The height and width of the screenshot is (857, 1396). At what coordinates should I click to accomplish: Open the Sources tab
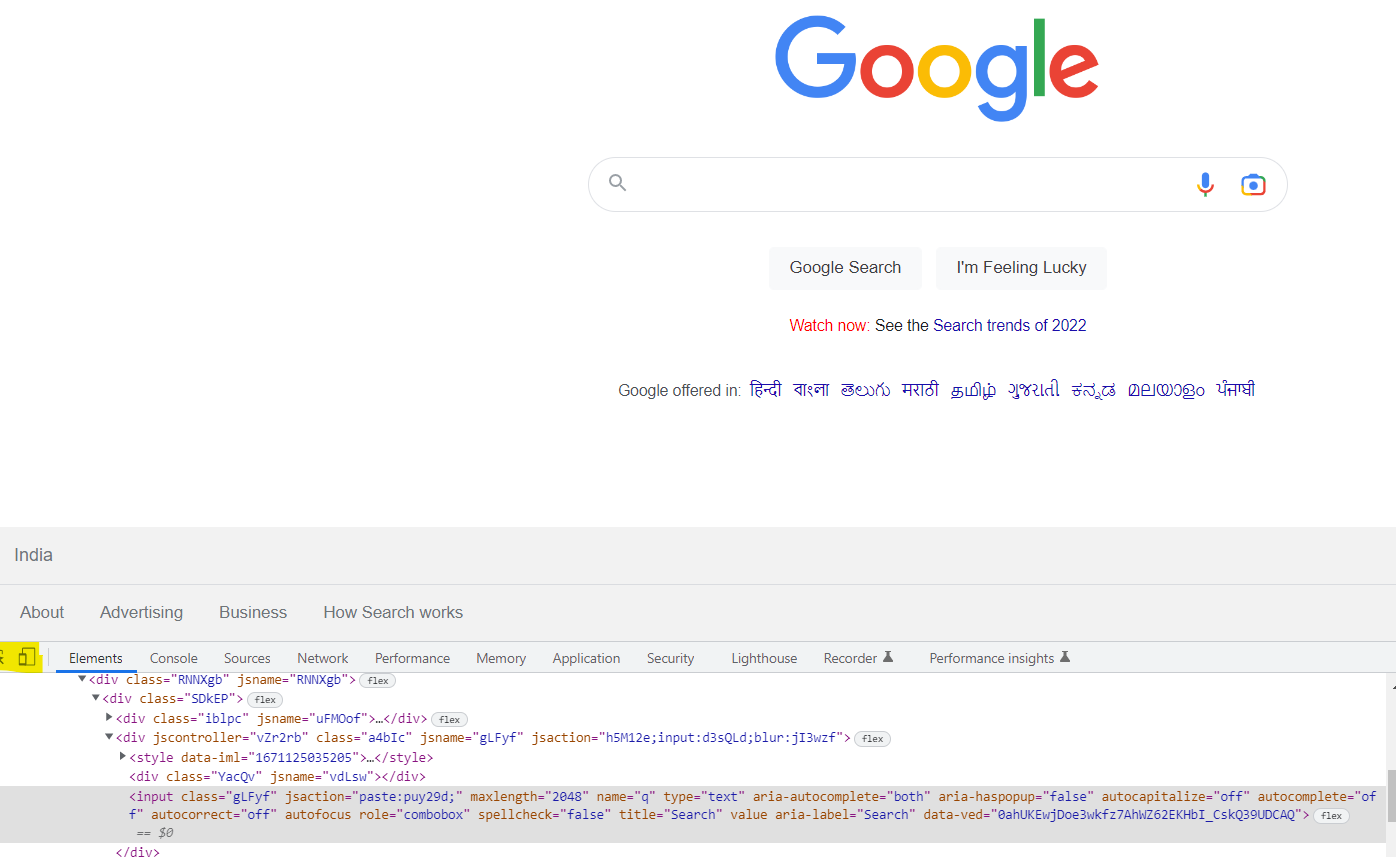pos(247,658)
